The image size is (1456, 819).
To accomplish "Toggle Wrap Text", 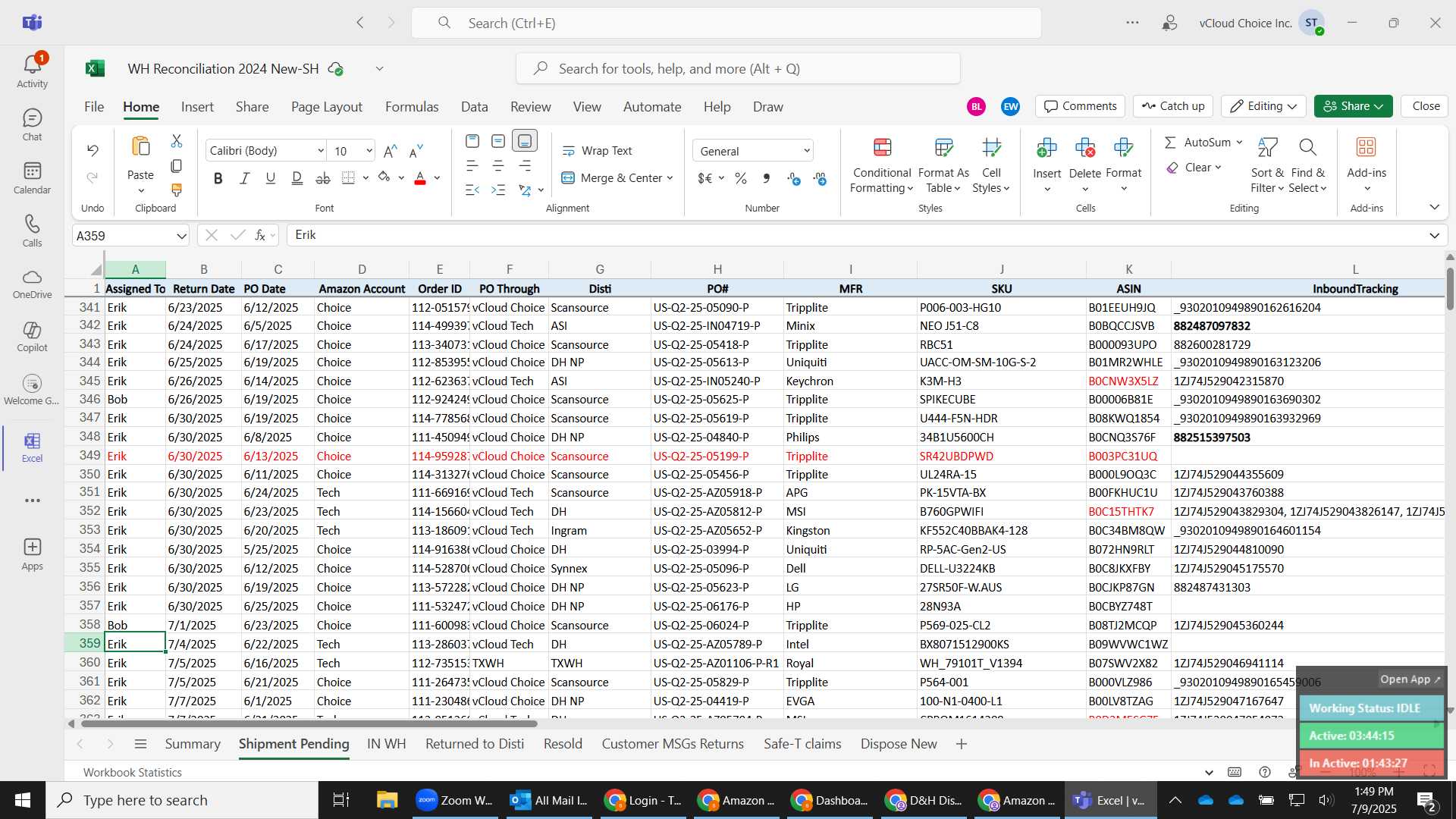I will [x=597, y=151].
